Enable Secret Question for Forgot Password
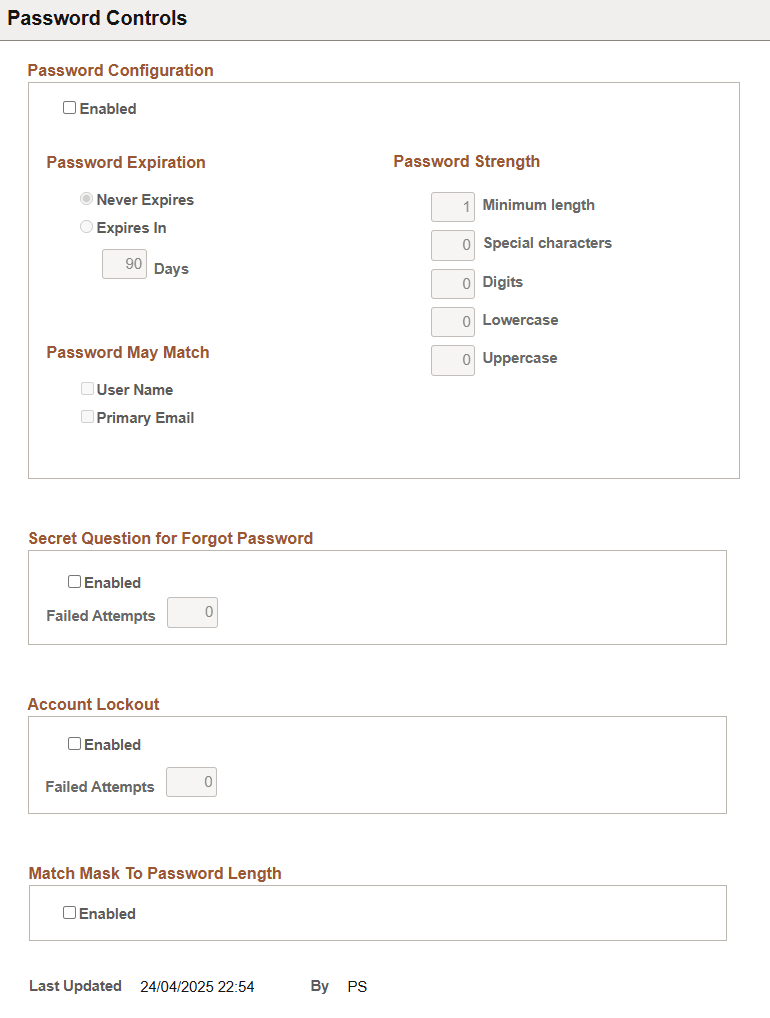Image resolution: width=770 pixels, height=1018 pixels. [x=74, y=580]
